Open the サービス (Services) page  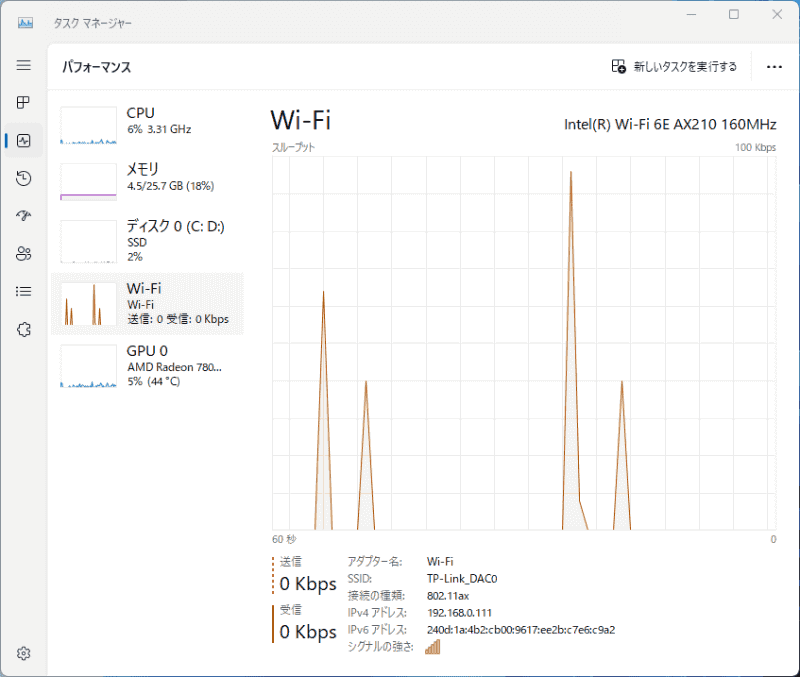[x=24, y=329]
